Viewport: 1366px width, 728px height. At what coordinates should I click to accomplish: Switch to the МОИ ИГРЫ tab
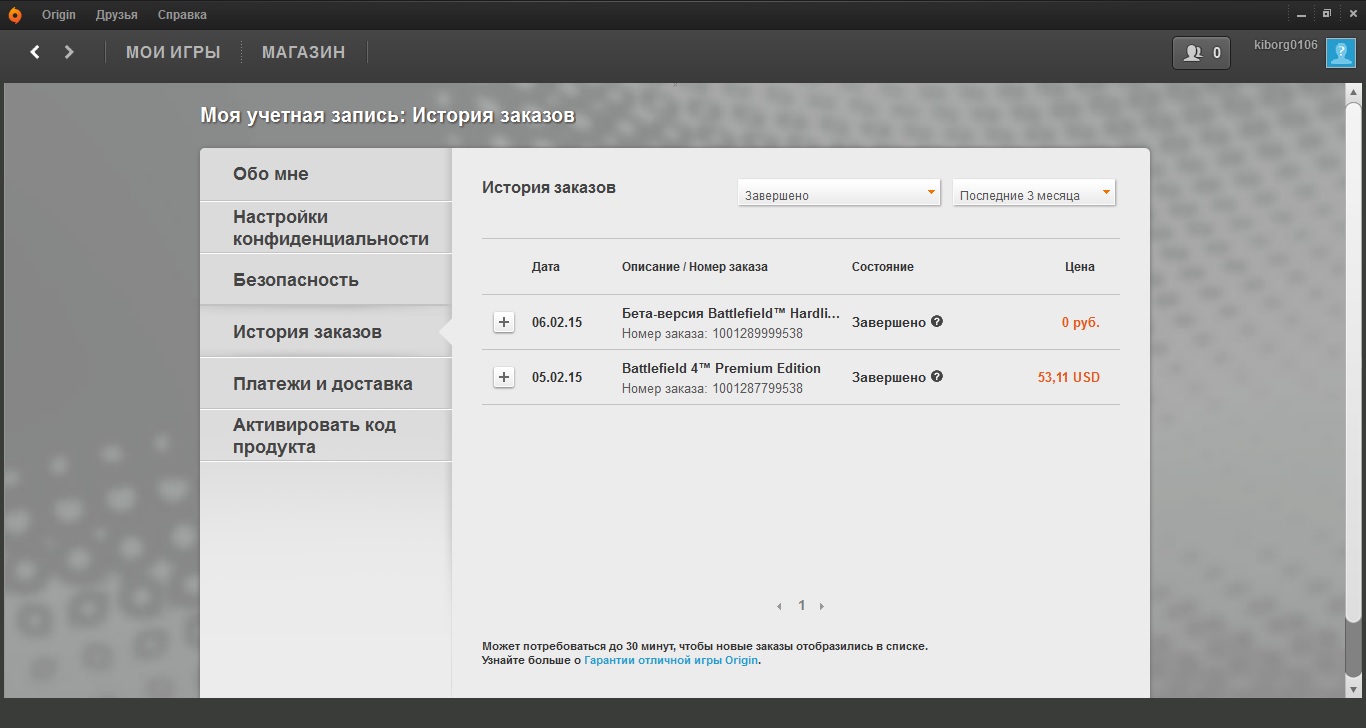tap(173, 52)
